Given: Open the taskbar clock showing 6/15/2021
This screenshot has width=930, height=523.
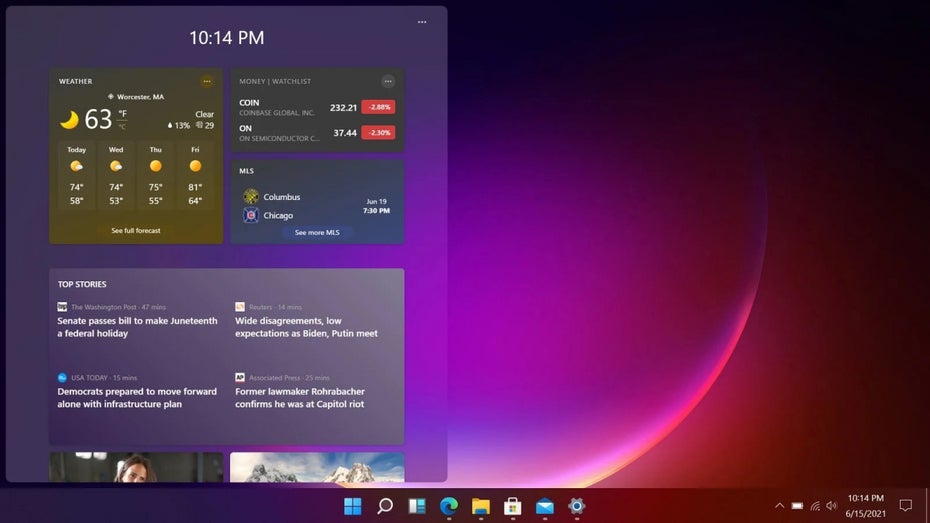Looking at the screenshot, I should [x=865, y=506].
